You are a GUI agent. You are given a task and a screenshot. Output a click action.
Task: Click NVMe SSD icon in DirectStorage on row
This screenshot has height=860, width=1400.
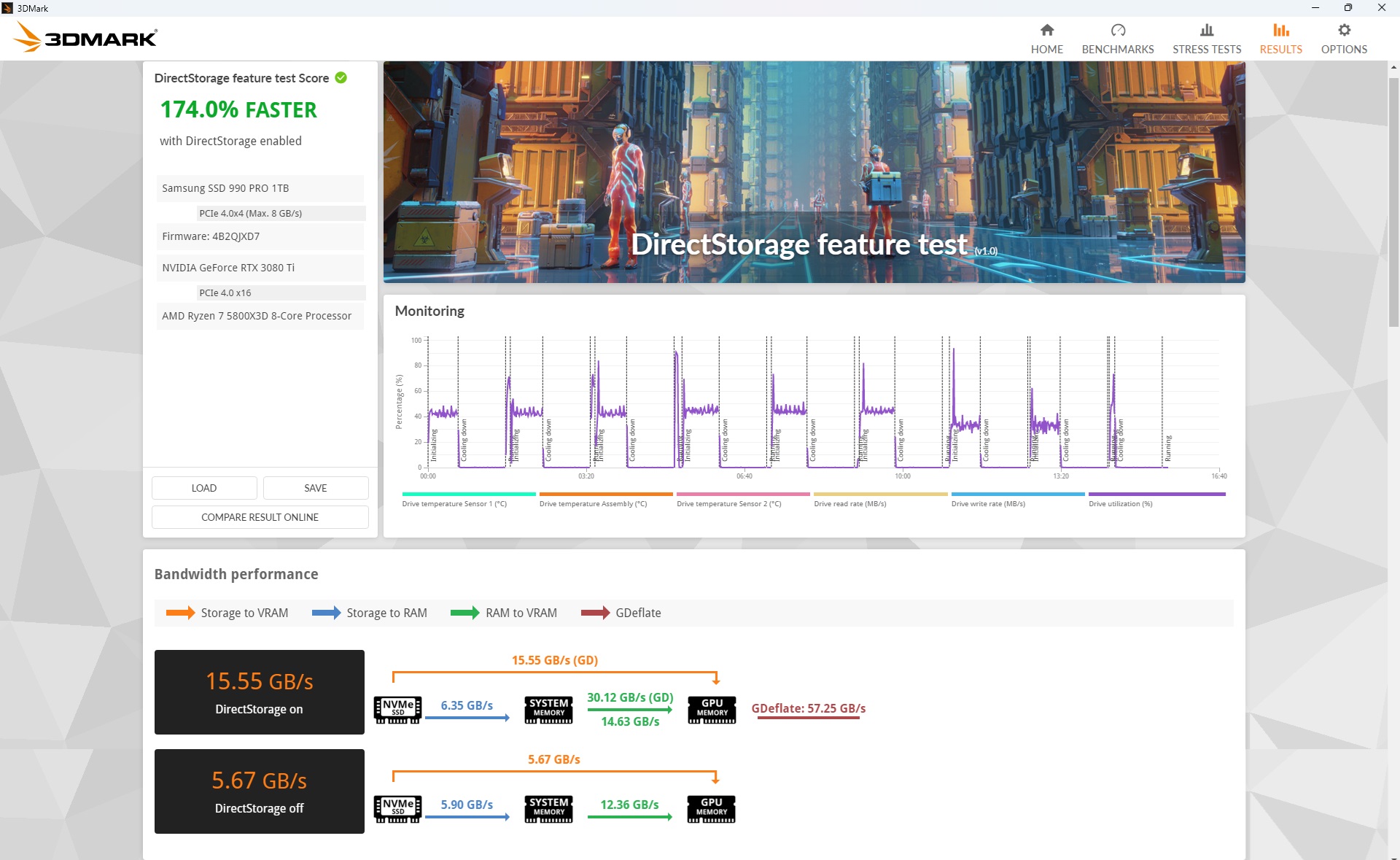click(x=397, y=710)
